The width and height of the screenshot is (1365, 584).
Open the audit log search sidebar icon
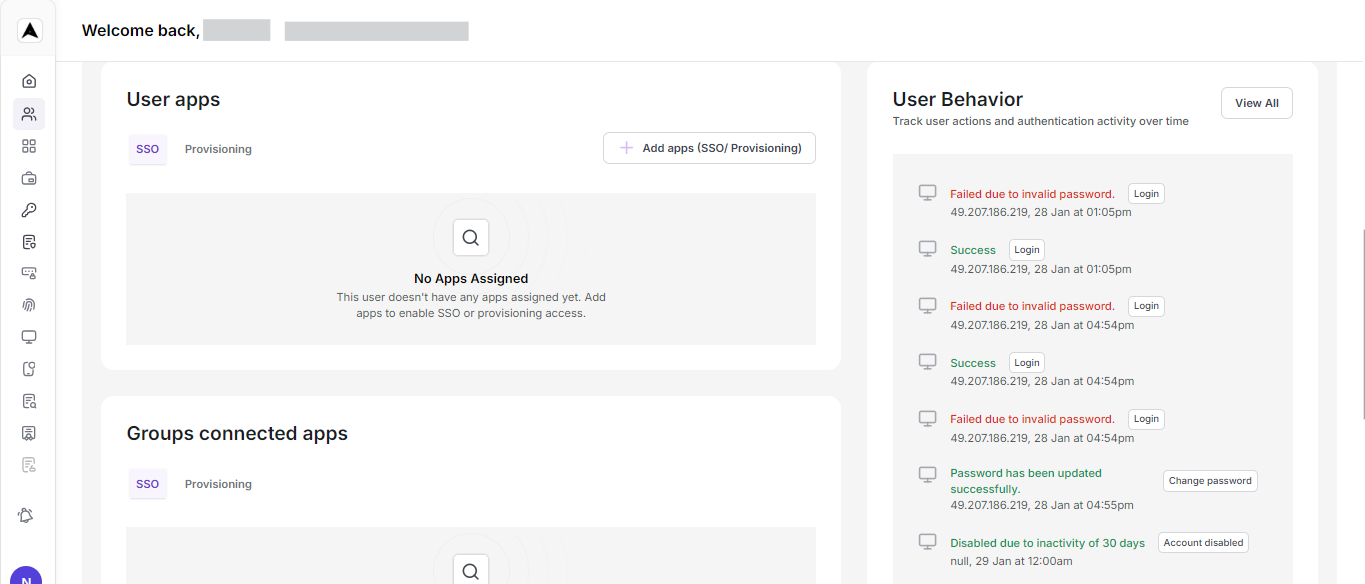pos(29,401)
